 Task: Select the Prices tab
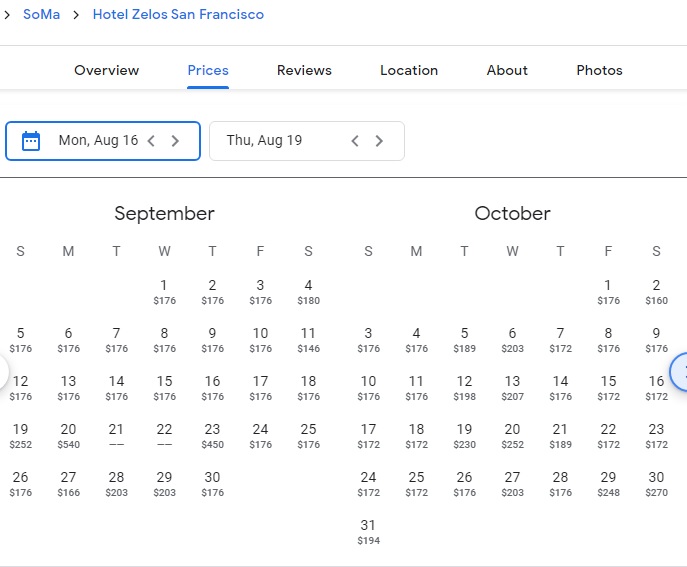click(208, 70)
